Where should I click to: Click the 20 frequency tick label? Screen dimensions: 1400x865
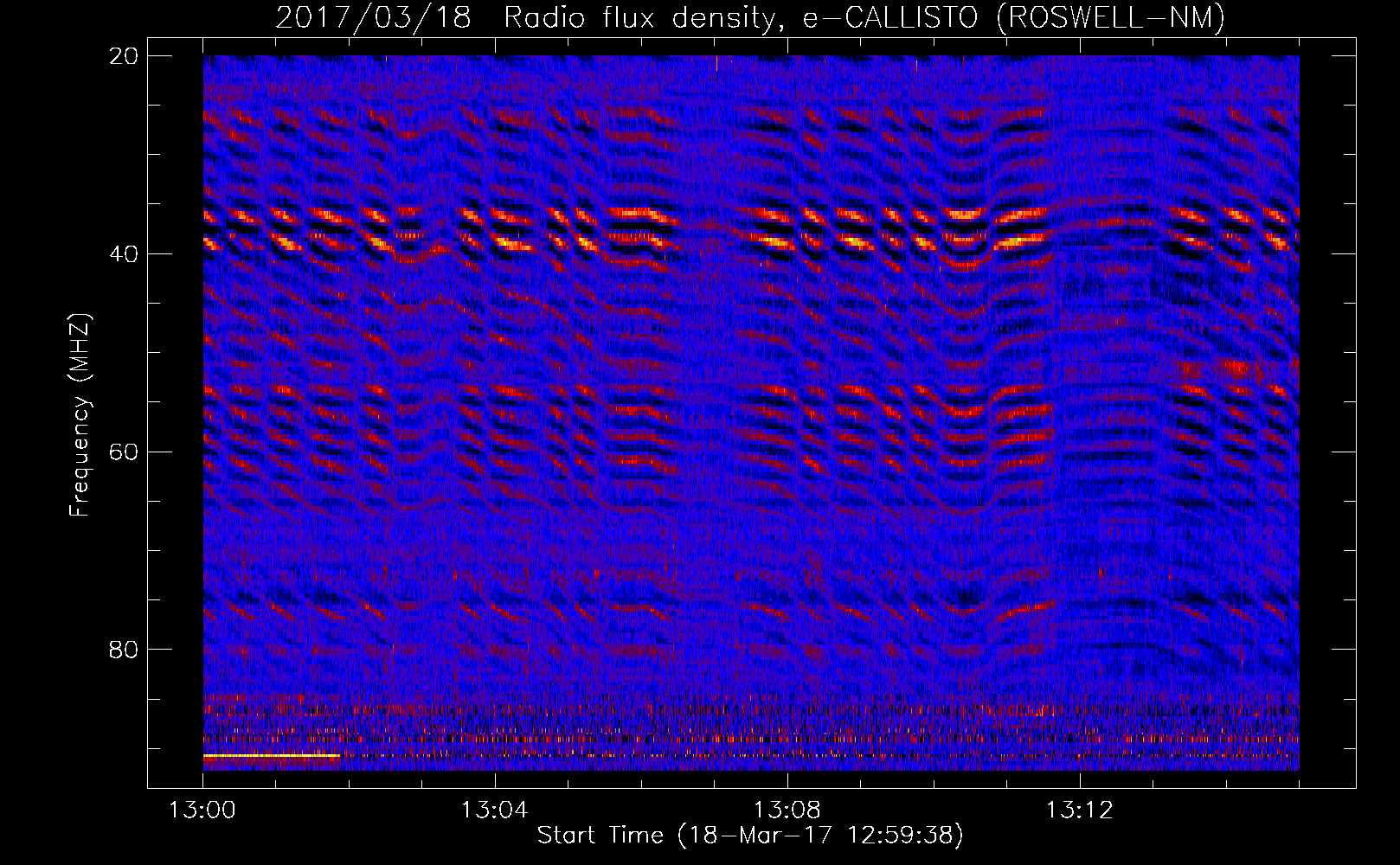pyautogui.click(x=125, y=56)
